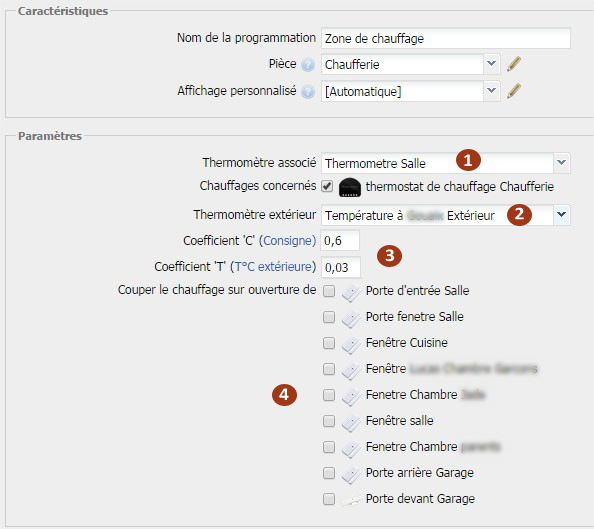Open help icon next to Affichage personnalisé
This screenshot has width=594, height=529.
(308, 92)
